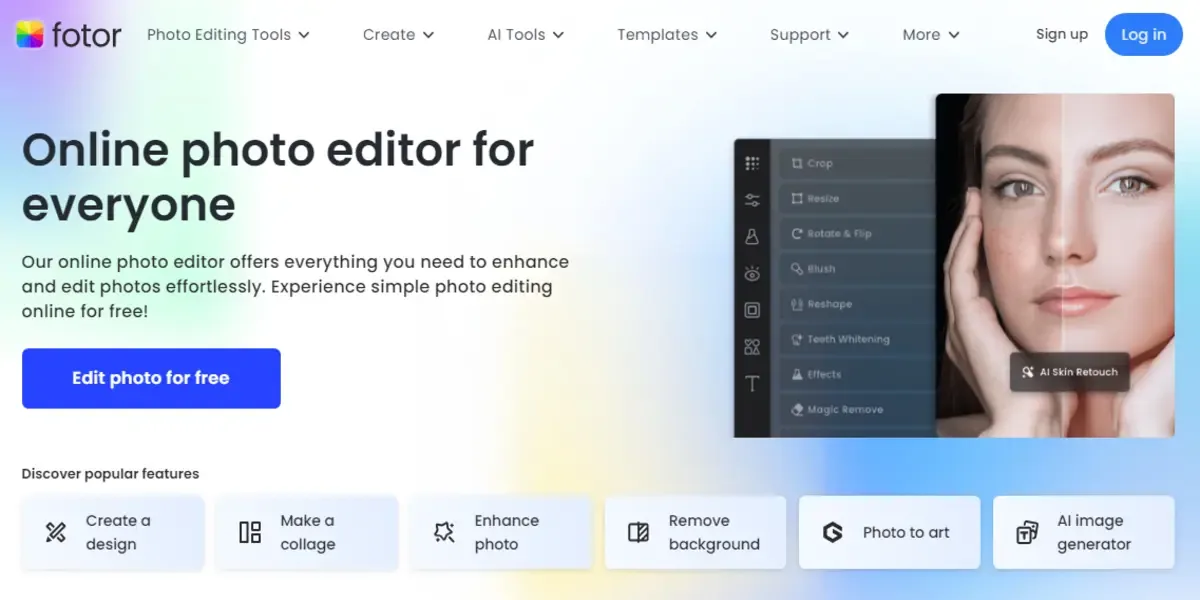Click the adjust sliders icon in editor sidebar
This screenshot has width=1200, height=600.
pyautogui.click(x=752, y=200)
